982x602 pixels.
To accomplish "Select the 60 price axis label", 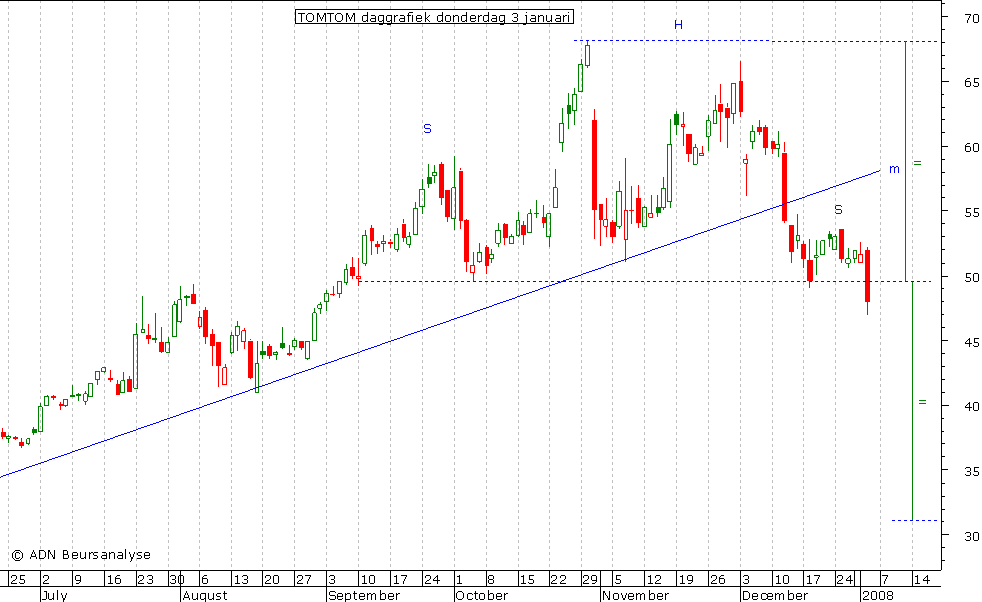I will tap(971, 147).
